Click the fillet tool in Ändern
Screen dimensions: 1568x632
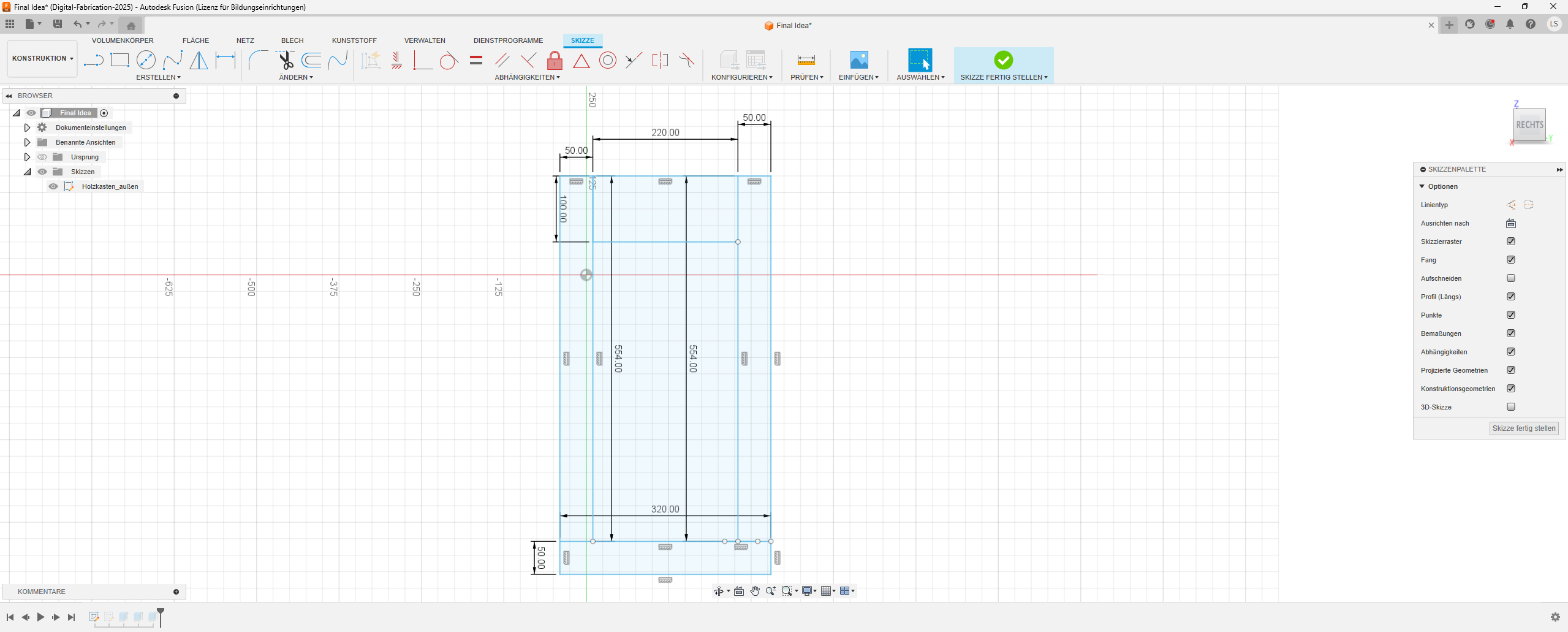click(258, 60)
